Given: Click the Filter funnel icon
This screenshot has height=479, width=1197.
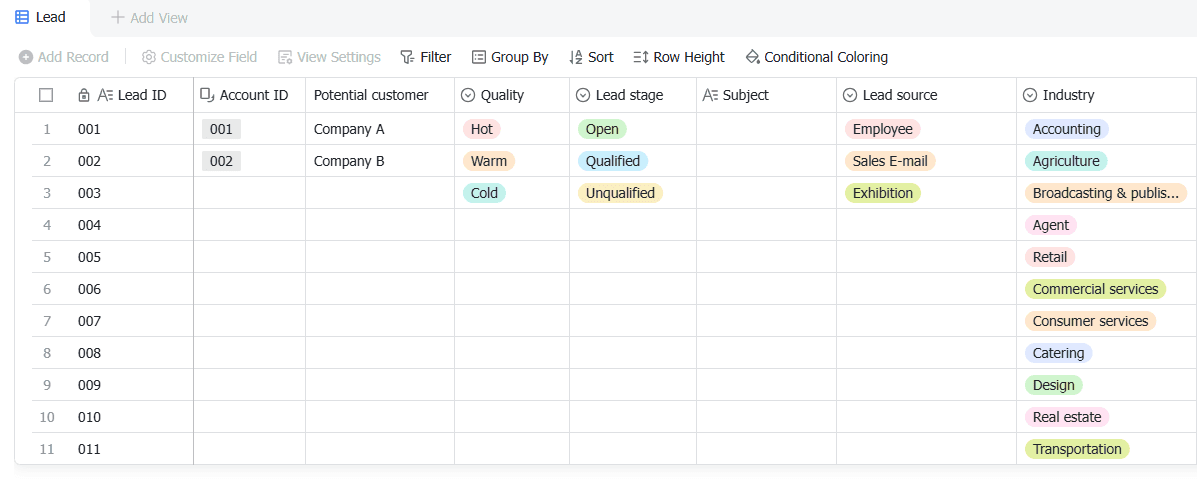Looking at the screenshot, I should [407, 57].
